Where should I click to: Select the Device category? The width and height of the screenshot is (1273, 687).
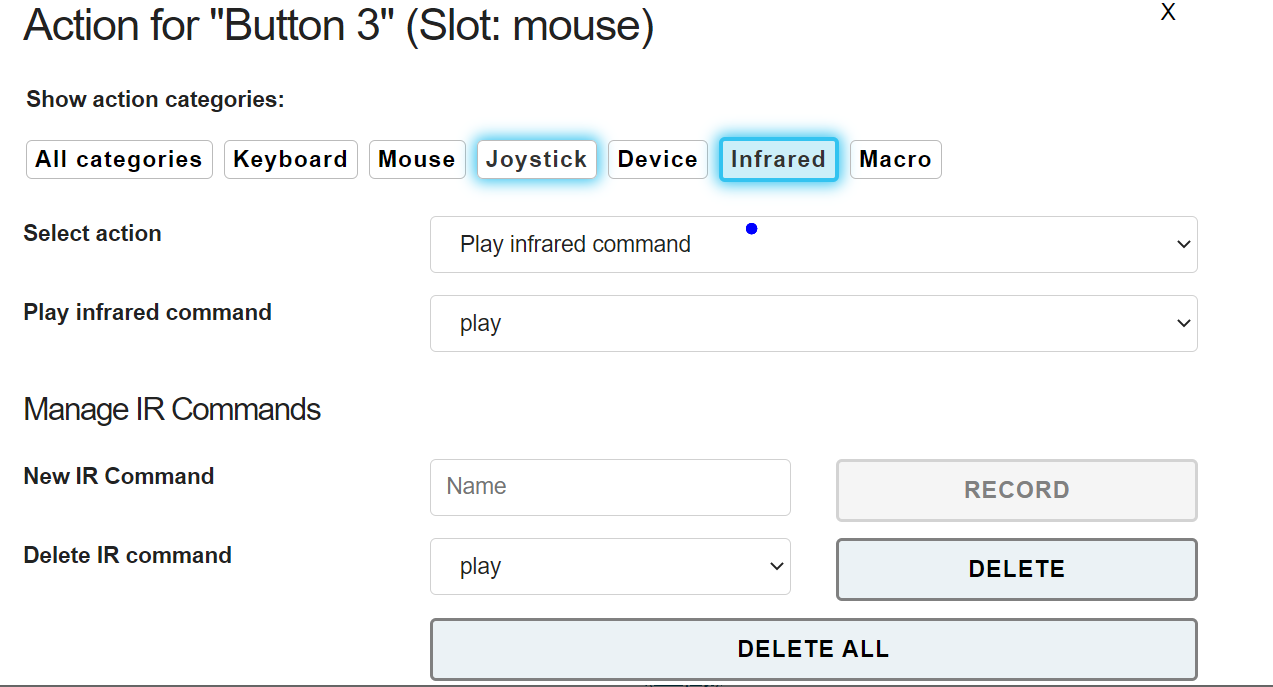pos(658,159)
